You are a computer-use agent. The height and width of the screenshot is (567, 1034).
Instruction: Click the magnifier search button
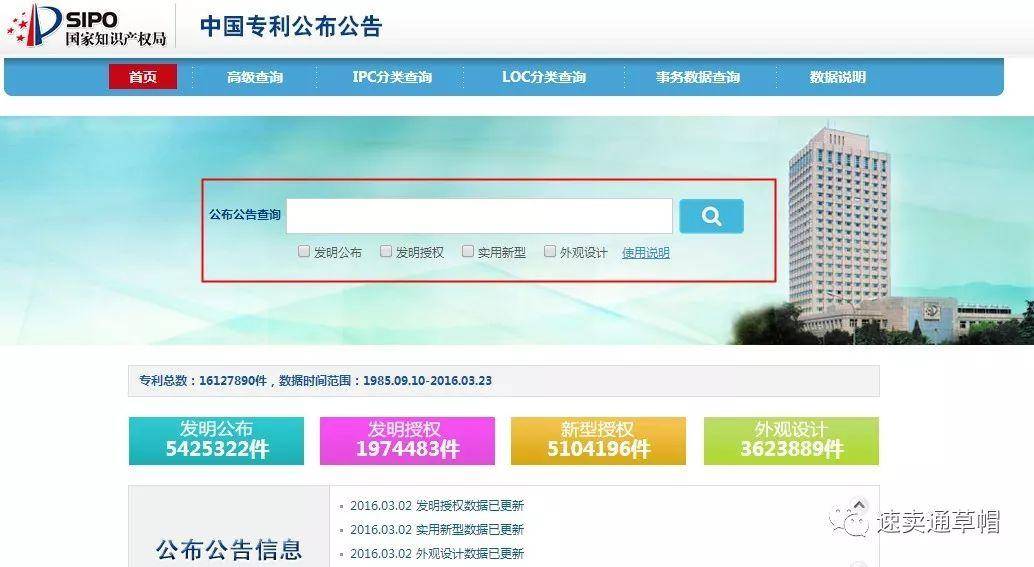pyautogui.click(x=711, y=216)
